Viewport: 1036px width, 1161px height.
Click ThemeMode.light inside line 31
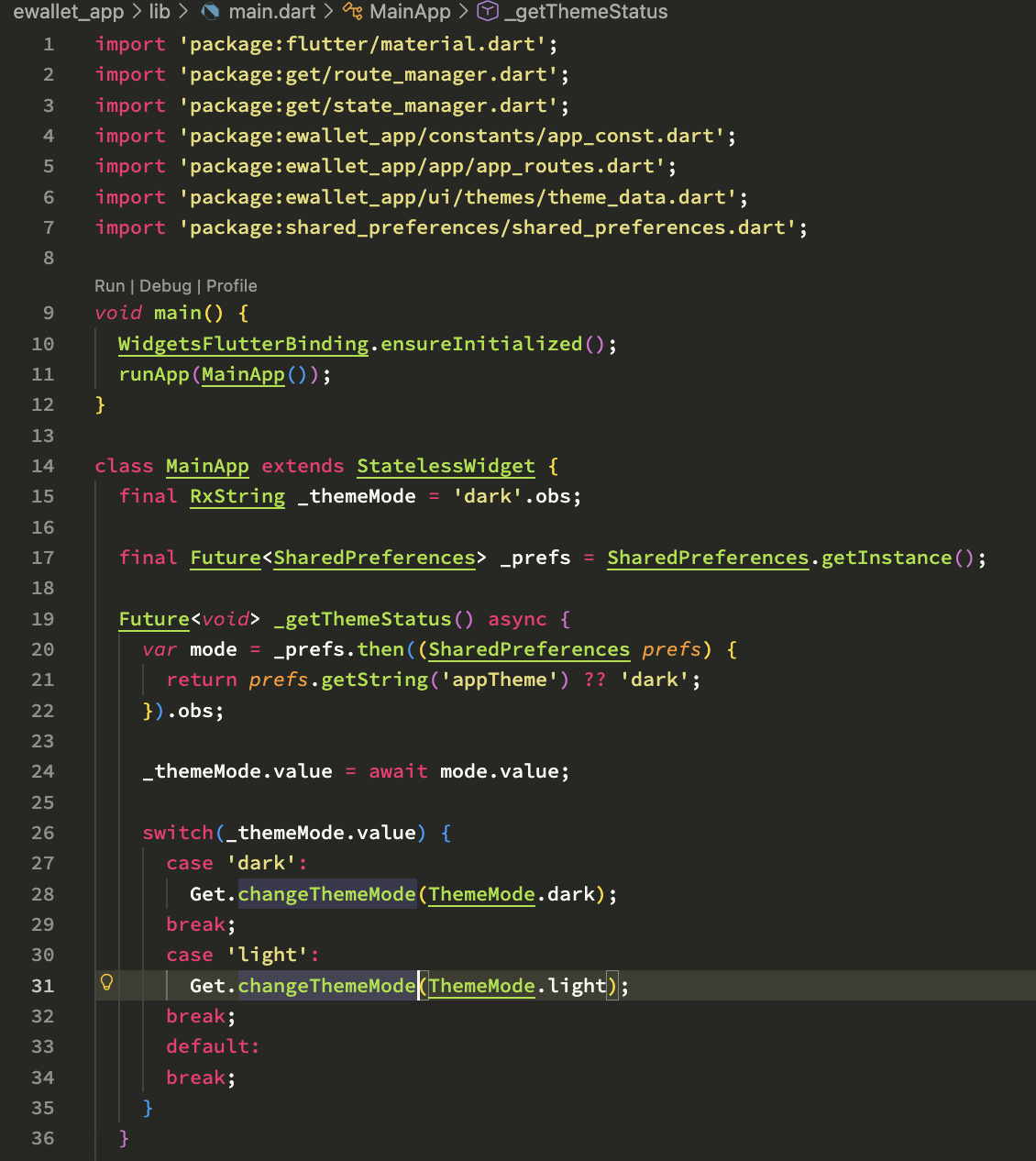click(x=516, y=985)
